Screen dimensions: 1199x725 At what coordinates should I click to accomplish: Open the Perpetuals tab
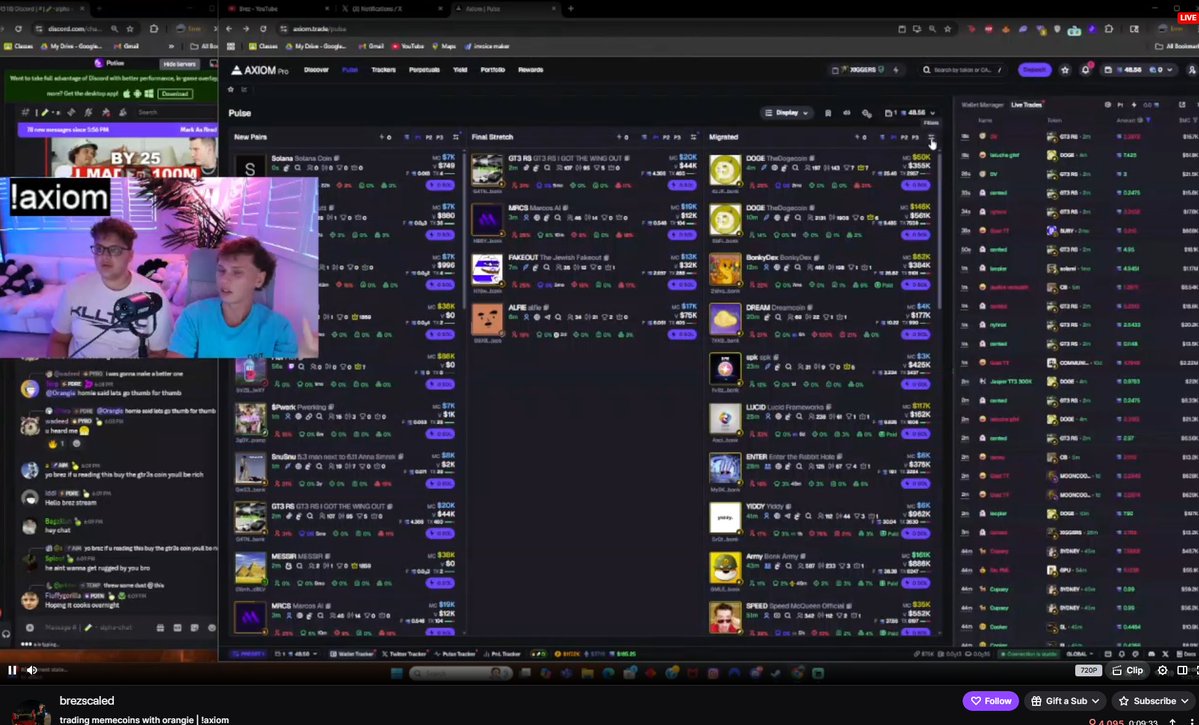point(424,70)
